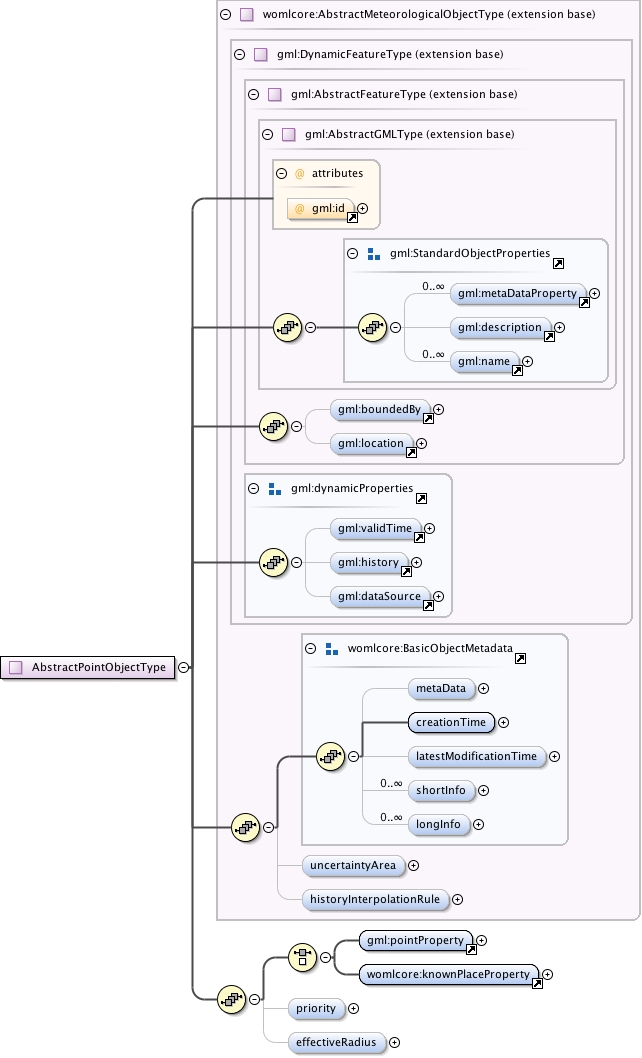
Task: Expand womlcore:knownPlaceProperty element
Action: click(x=547, y=974)
